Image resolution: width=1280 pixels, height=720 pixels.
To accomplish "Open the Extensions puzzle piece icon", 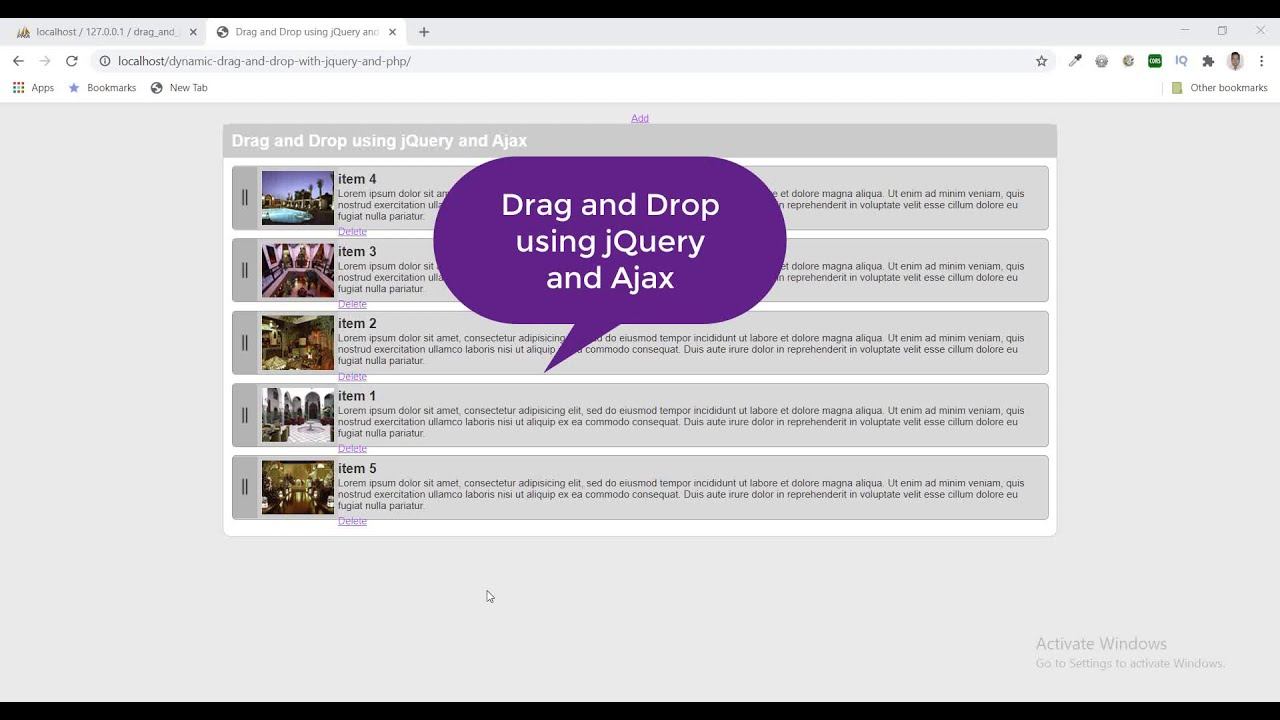I will point(1208,61).
